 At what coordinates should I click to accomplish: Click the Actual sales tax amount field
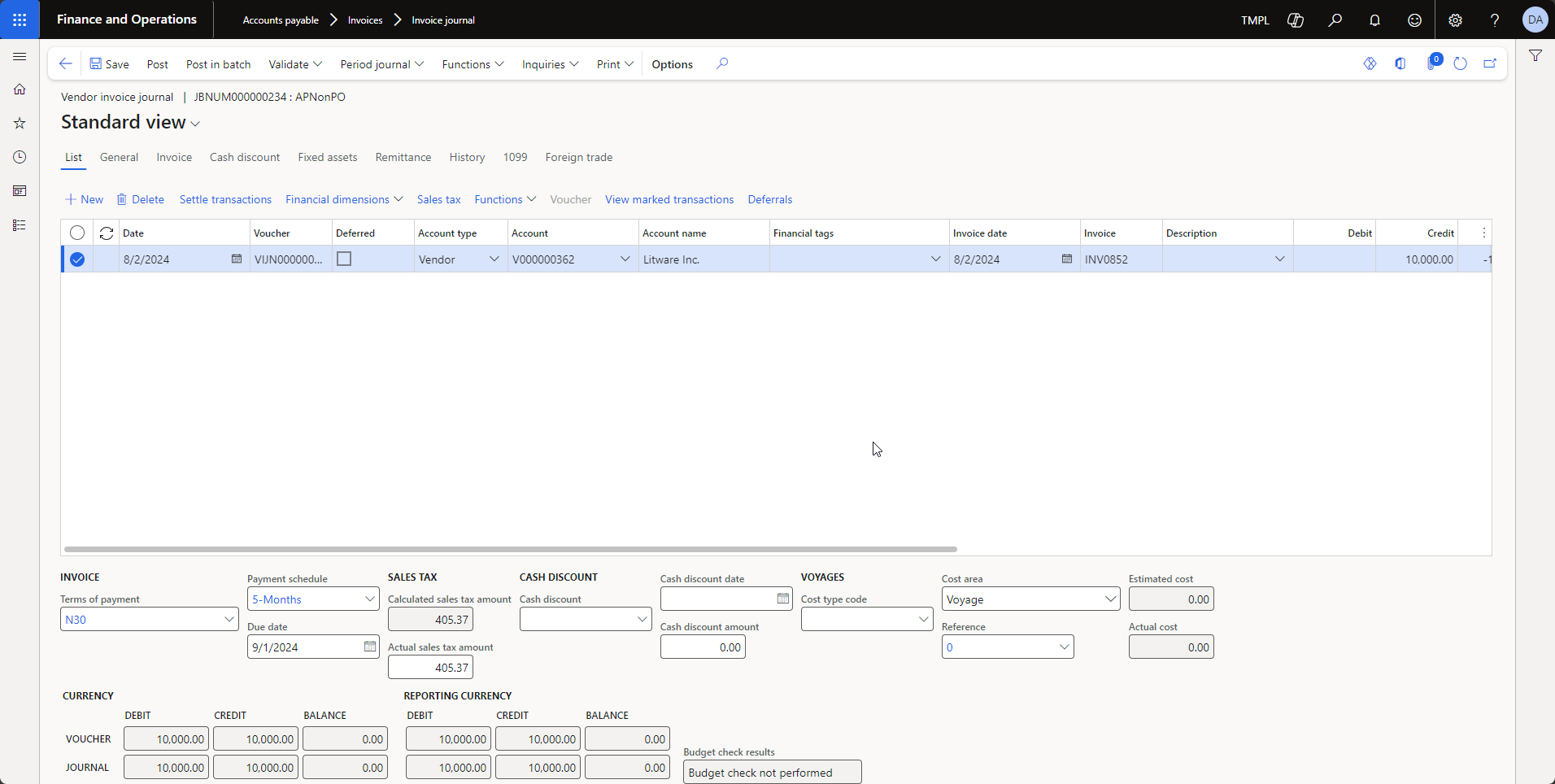(430, 667)
